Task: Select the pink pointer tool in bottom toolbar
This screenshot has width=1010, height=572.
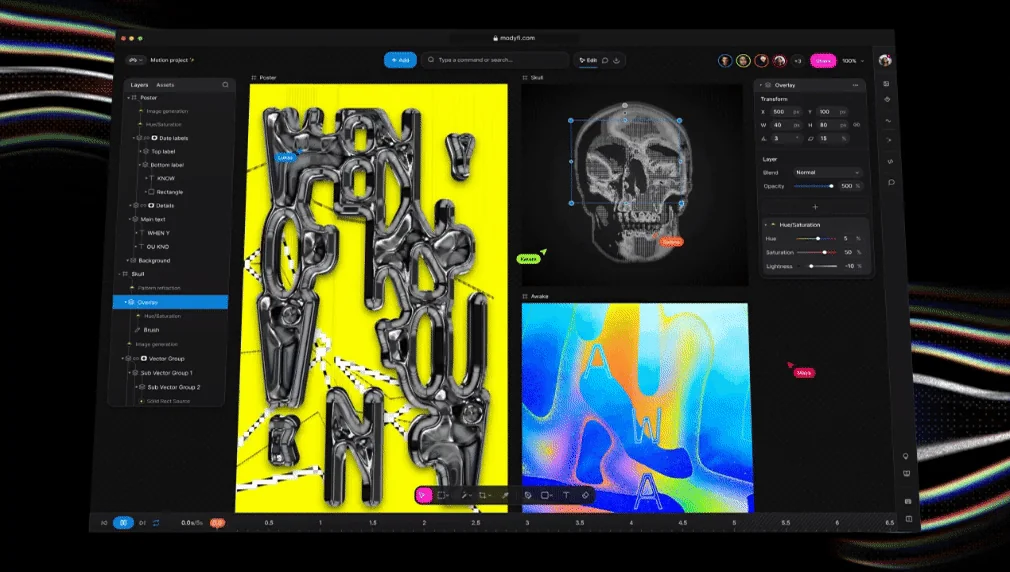Action: point(424,495)
